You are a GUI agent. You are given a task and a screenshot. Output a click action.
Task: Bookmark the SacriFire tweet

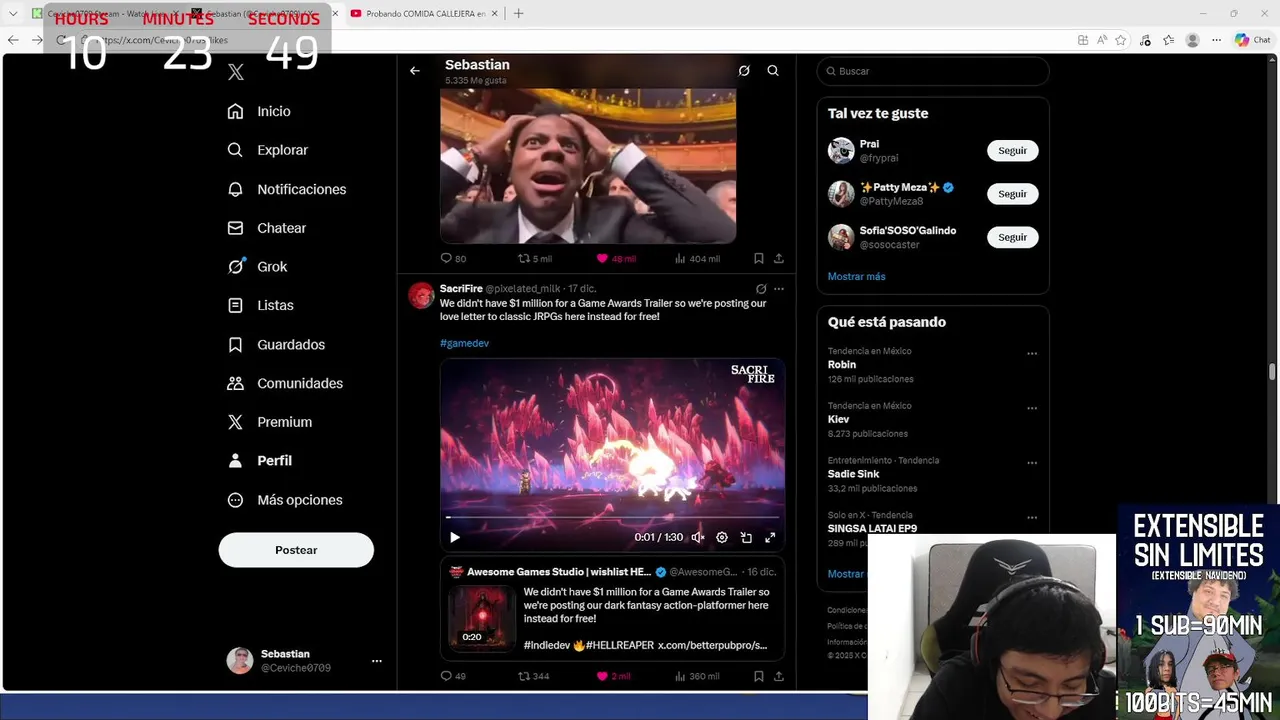tap(758, 676)
